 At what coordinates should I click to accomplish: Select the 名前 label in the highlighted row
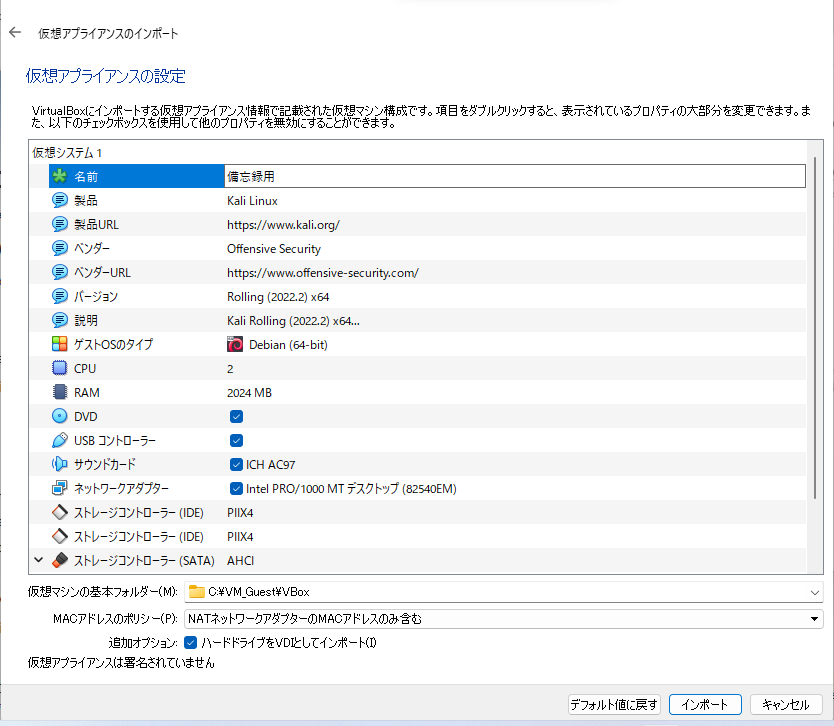coord(86,177)
